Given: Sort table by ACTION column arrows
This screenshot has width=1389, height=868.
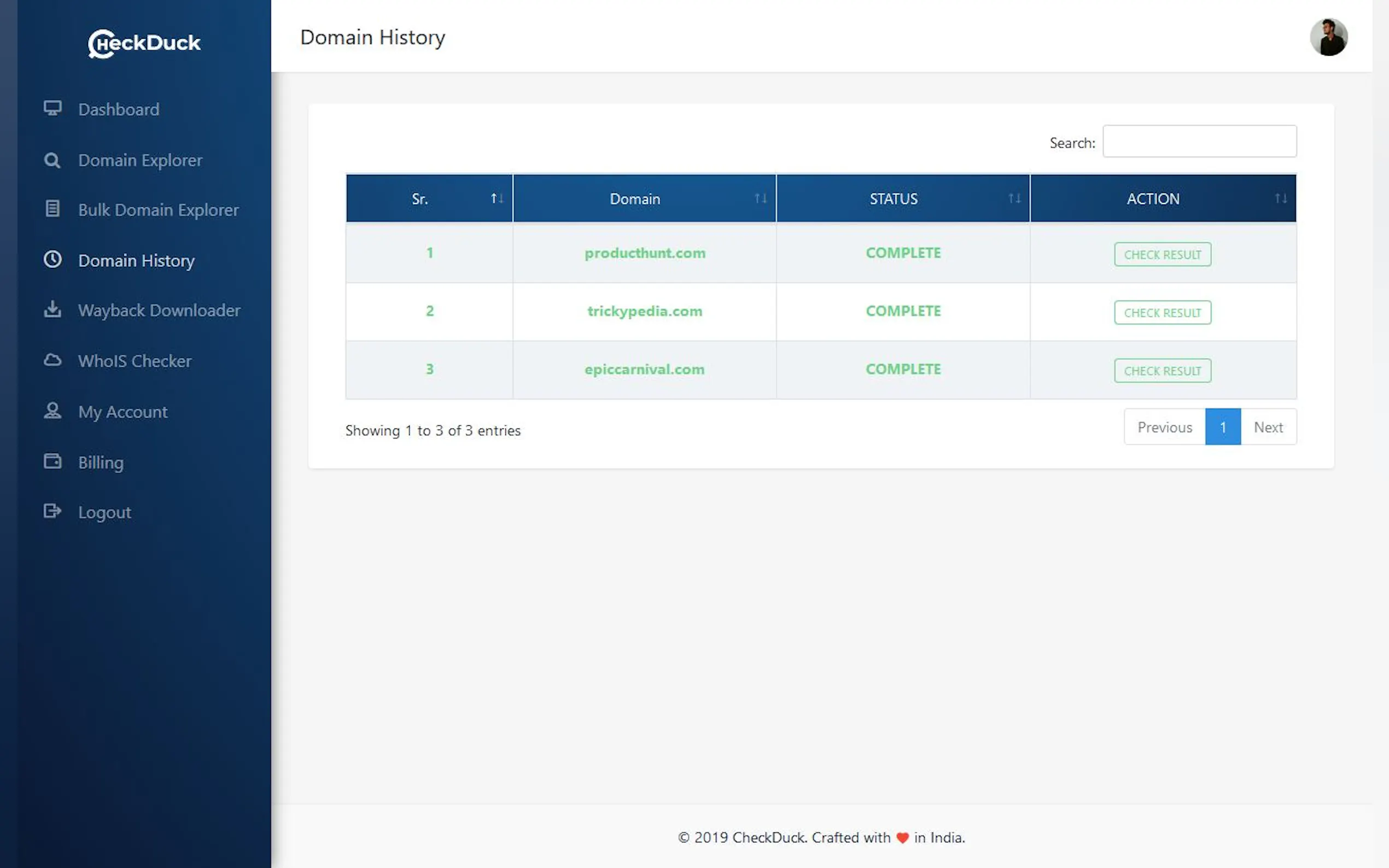Looking at the screenshot, I should click(x=1281, y=198).
